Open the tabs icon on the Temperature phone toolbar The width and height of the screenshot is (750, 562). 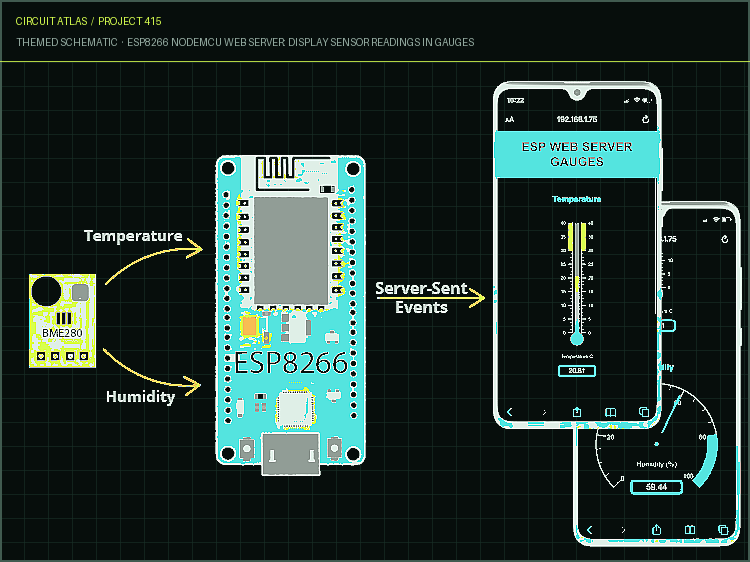point(644,412)
